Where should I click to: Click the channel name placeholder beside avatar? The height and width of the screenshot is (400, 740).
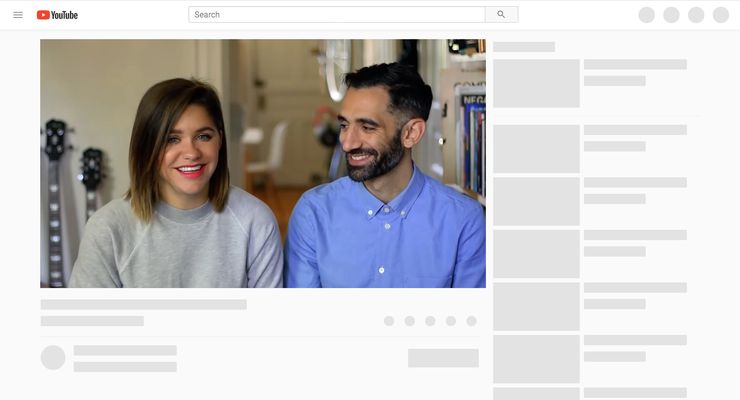point(125,350)
